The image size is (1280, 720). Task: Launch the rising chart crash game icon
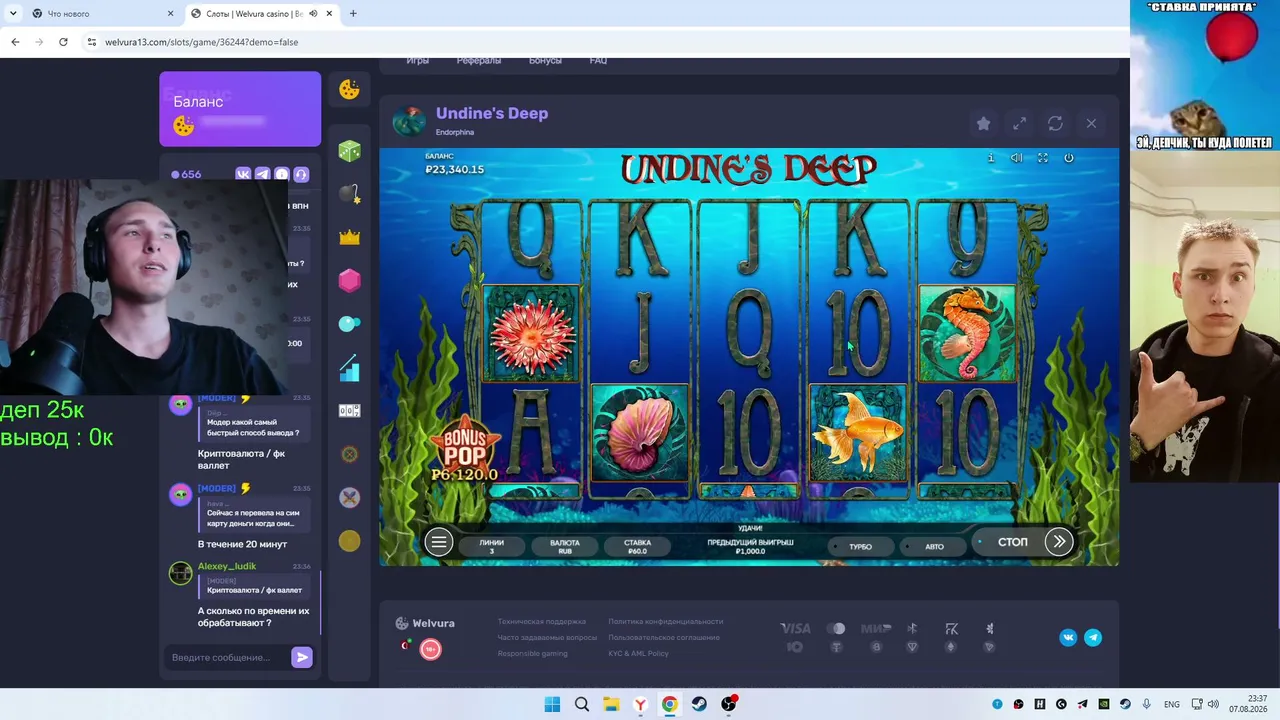tap(349, 369)
